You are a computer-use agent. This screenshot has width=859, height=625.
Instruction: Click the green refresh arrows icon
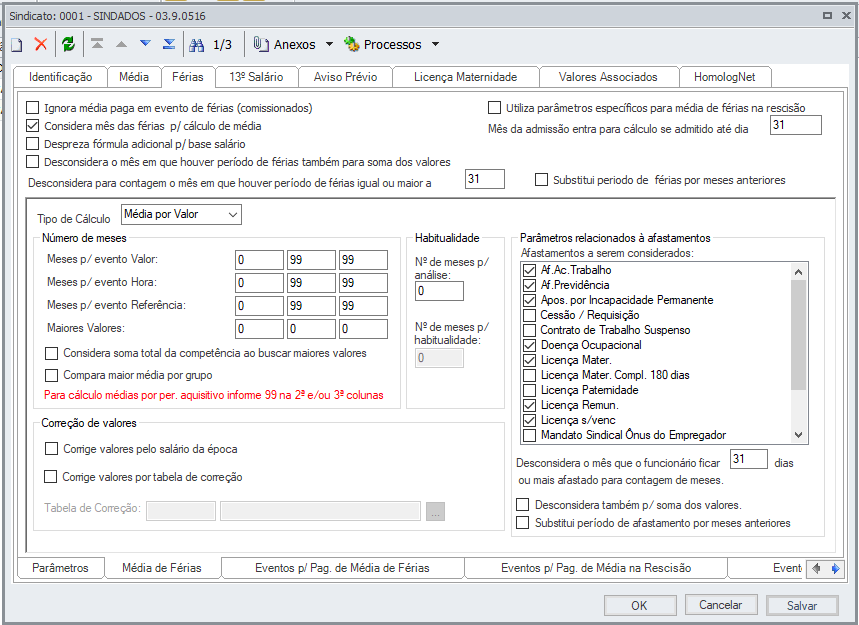[68, 44]
